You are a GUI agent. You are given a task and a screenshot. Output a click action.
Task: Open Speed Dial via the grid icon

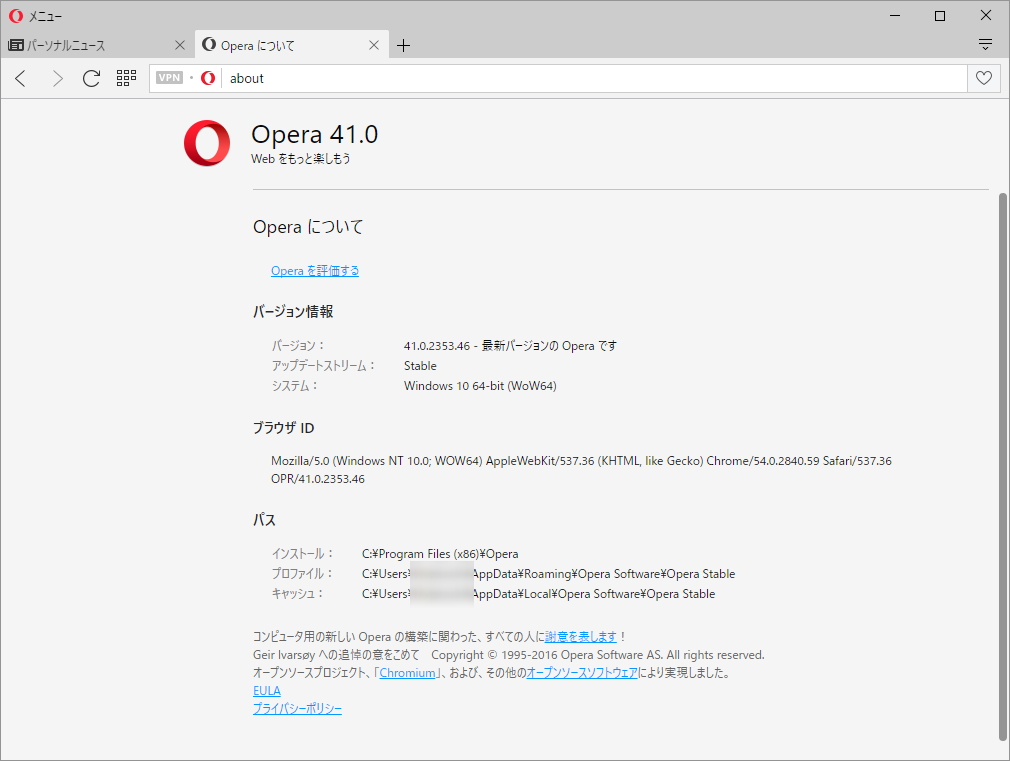(126, 78)
